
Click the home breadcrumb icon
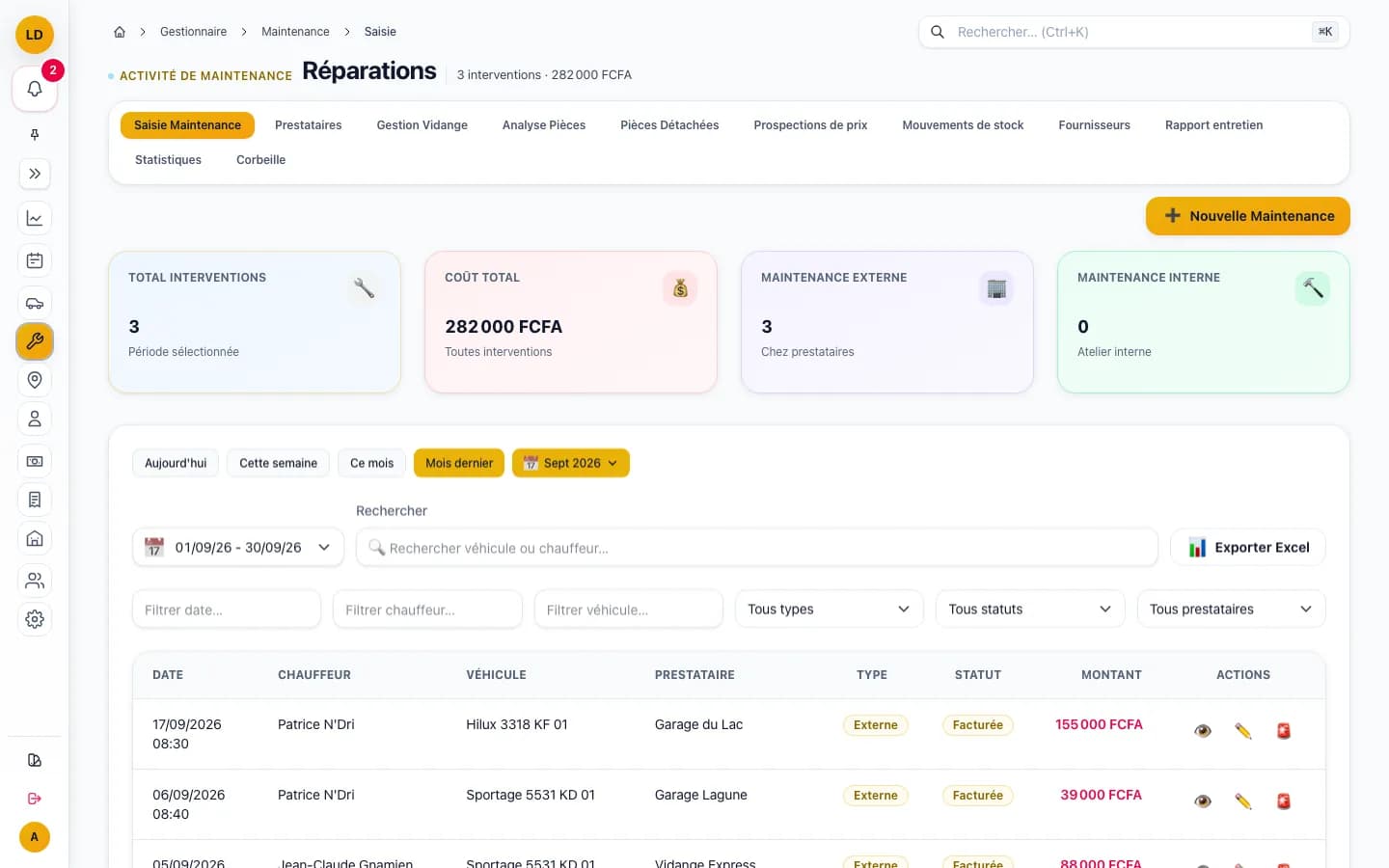[x=120, y=32]
